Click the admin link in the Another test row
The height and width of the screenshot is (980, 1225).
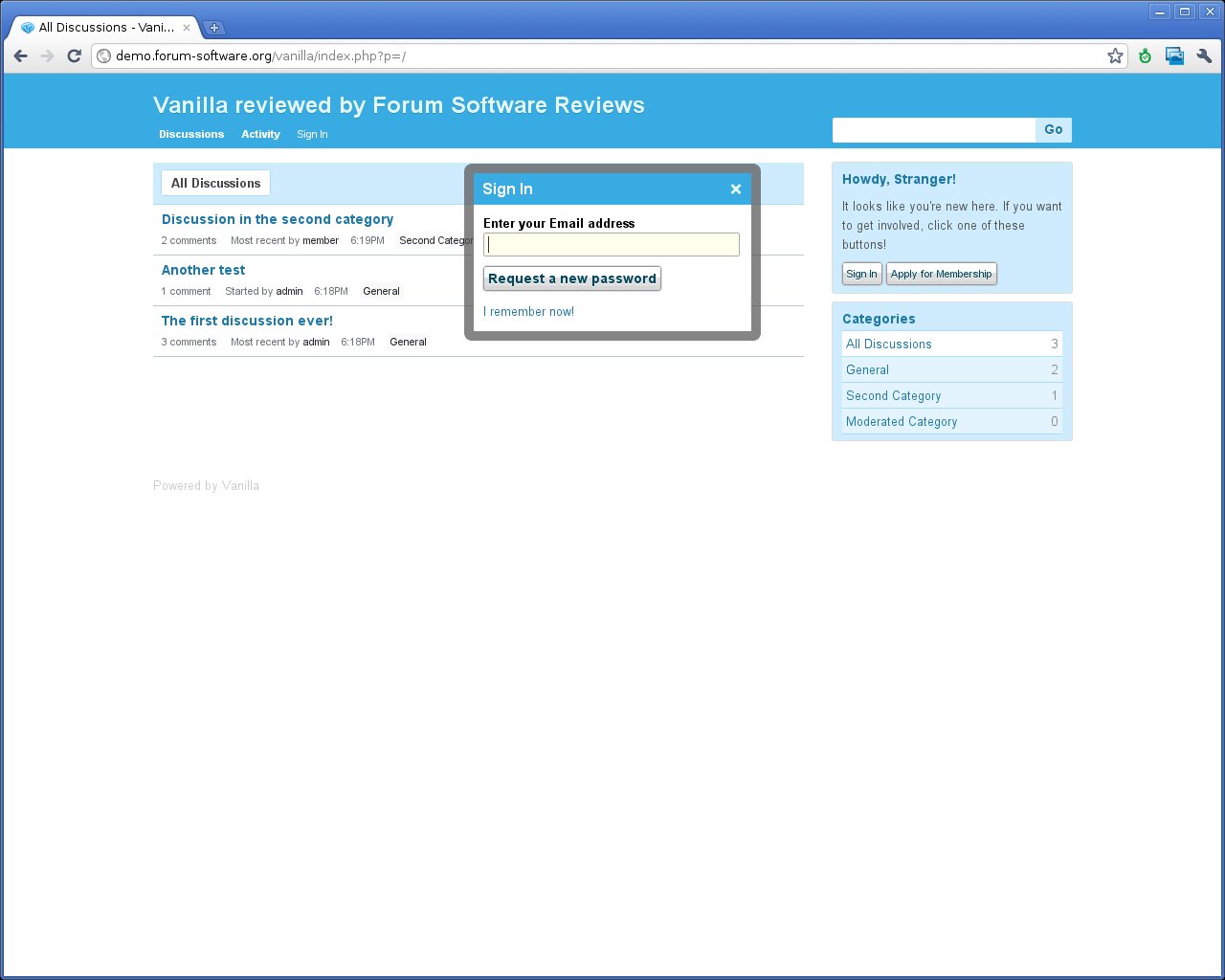coord(289,291)
